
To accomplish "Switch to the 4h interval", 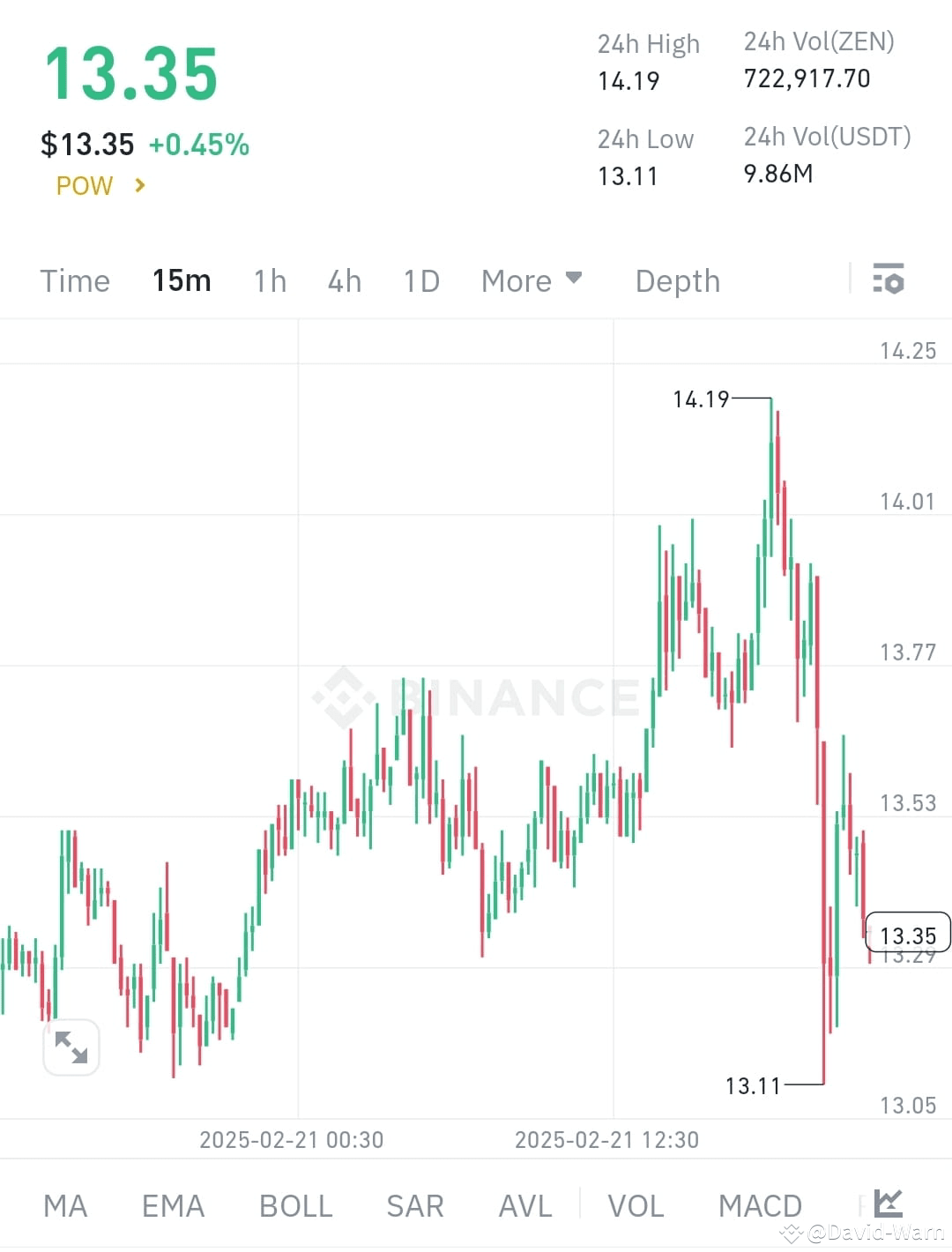I will coord(344,280).
